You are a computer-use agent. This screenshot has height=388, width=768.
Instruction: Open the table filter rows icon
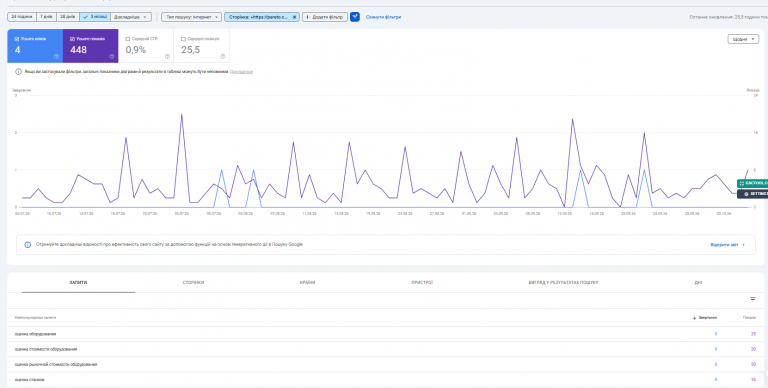coord(753,299)
